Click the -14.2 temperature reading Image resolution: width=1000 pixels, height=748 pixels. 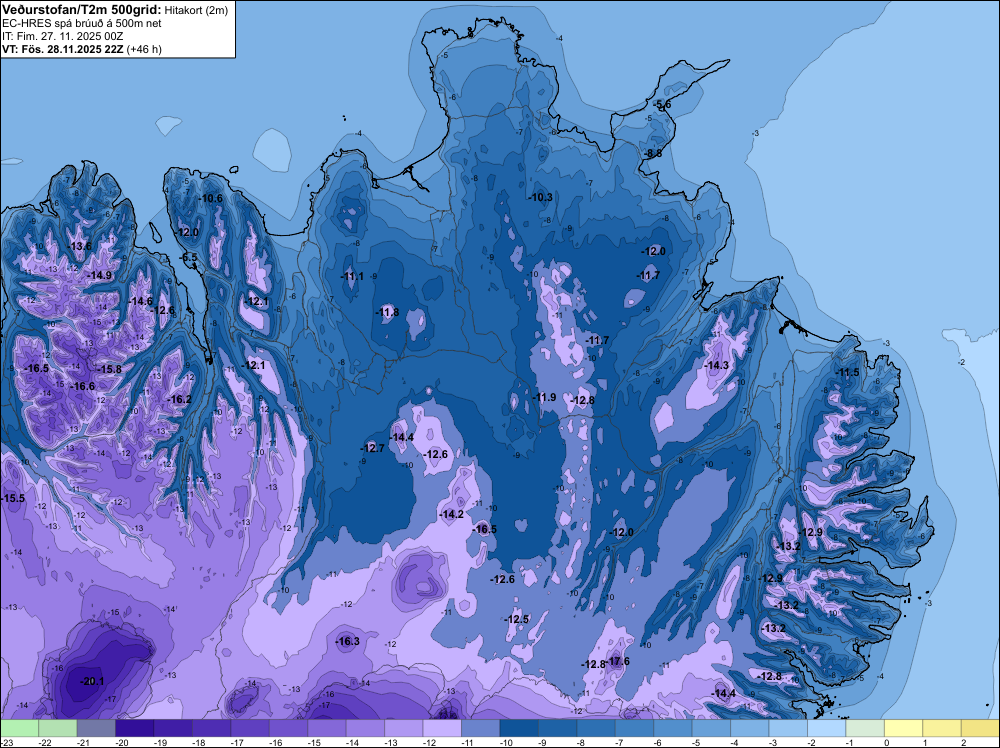coord(452,514)
